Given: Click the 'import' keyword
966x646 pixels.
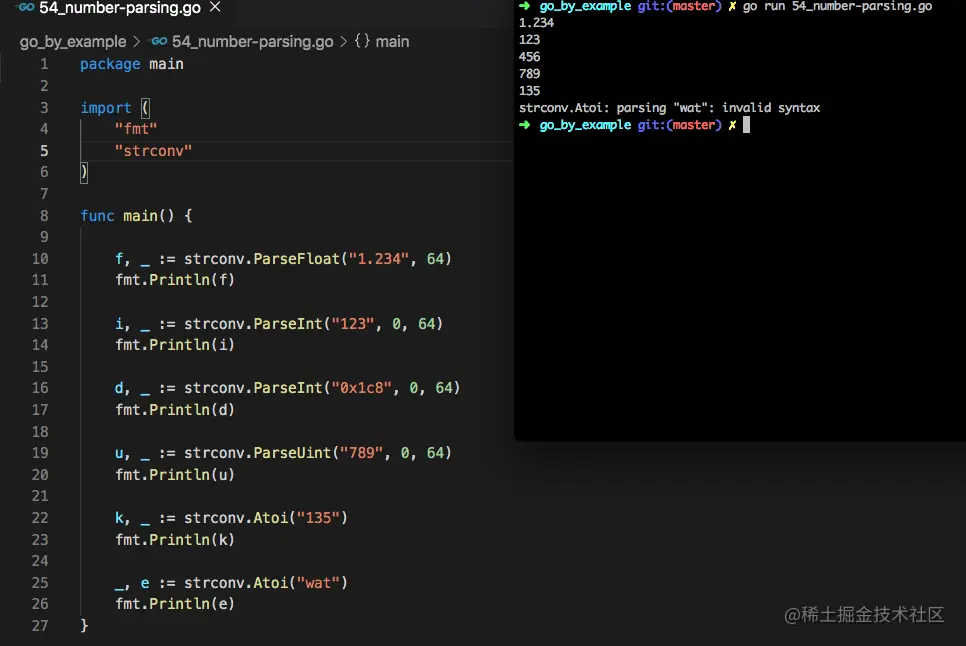Looking at the screenshot, I should pos(105,108).
